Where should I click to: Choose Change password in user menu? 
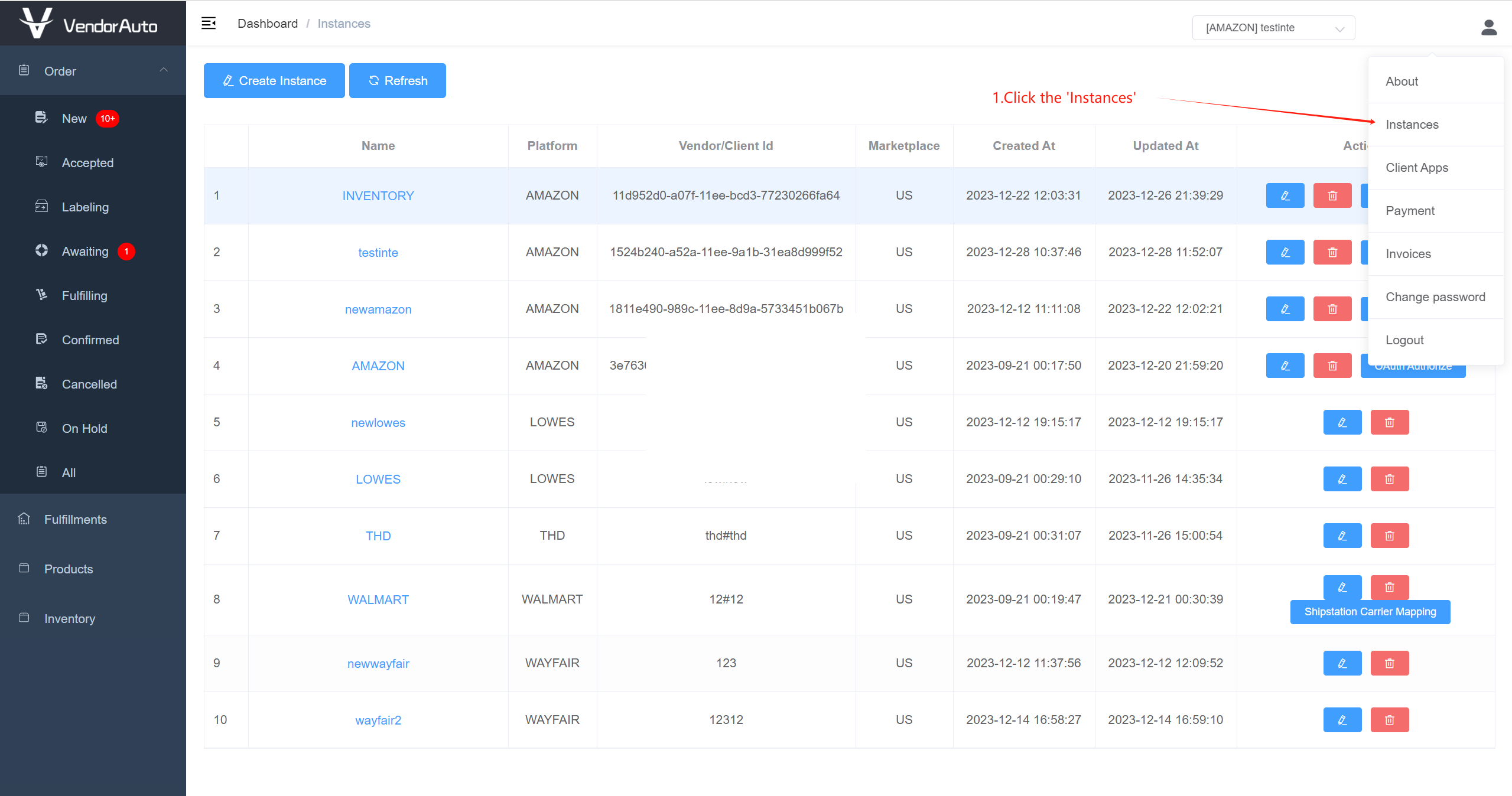(1435, 297)
